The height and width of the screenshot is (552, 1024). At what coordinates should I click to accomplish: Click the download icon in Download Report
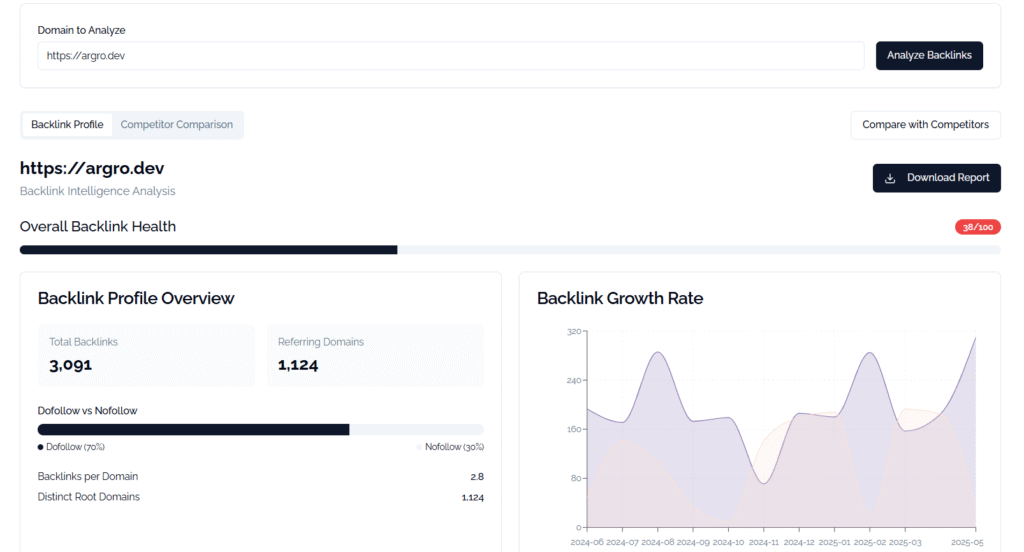coord(889,178)
